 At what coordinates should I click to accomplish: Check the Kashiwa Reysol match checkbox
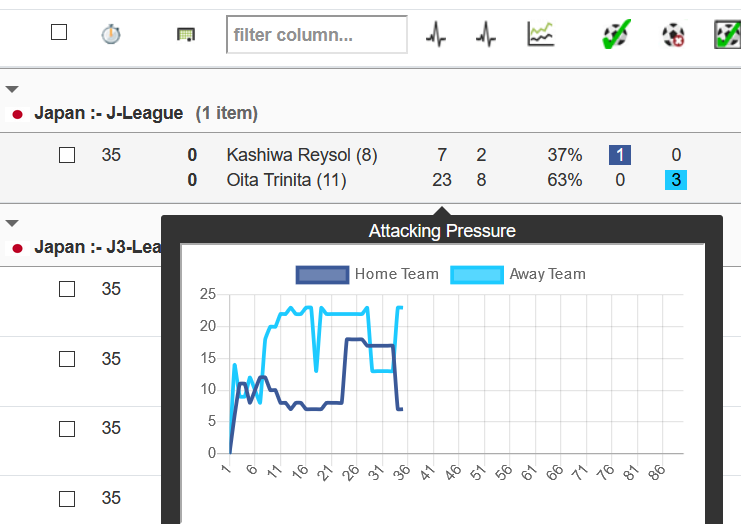[67, 155]
